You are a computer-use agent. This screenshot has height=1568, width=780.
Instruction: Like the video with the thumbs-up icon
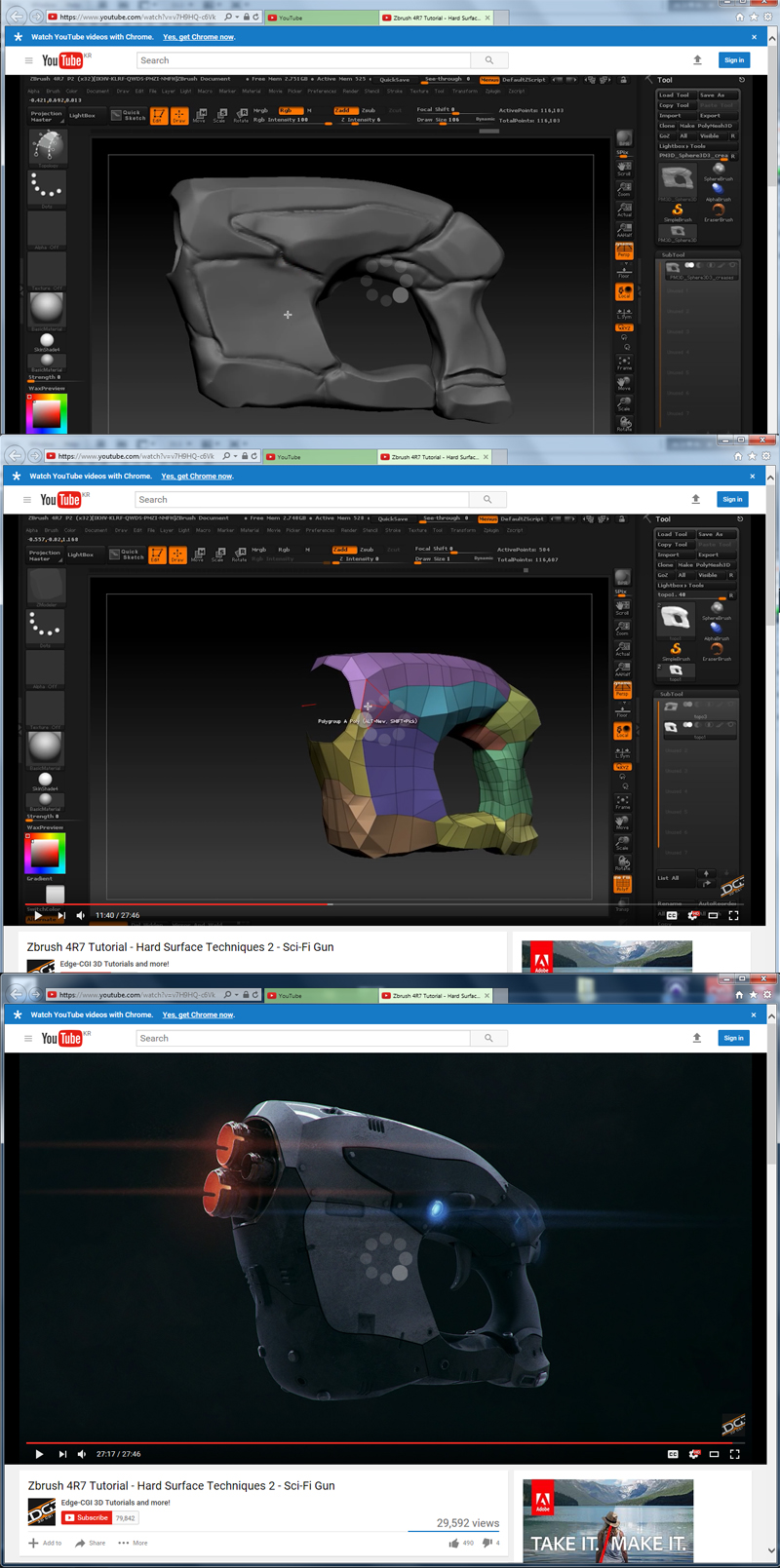[453, 1543]
